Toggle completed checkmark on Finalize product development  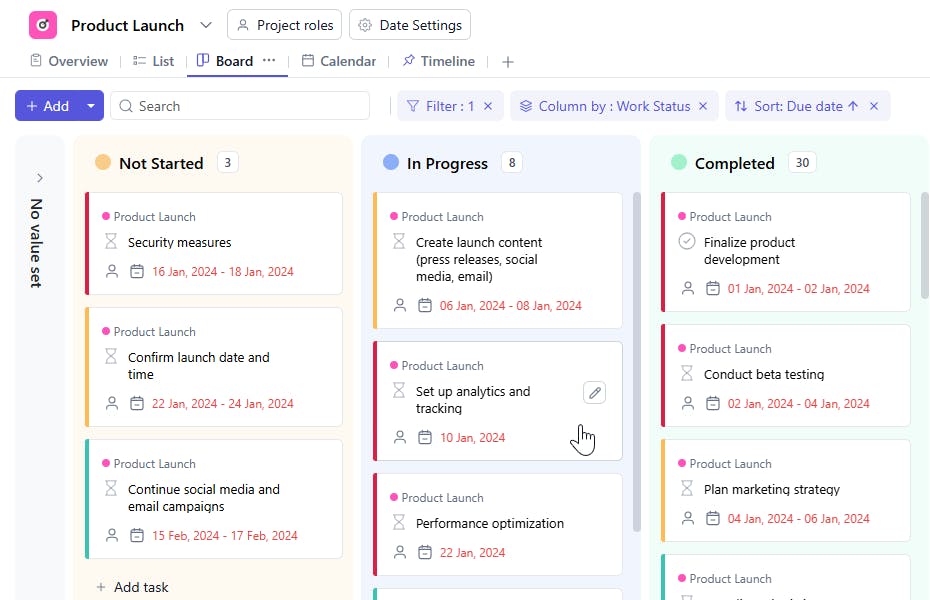(687, 242)
